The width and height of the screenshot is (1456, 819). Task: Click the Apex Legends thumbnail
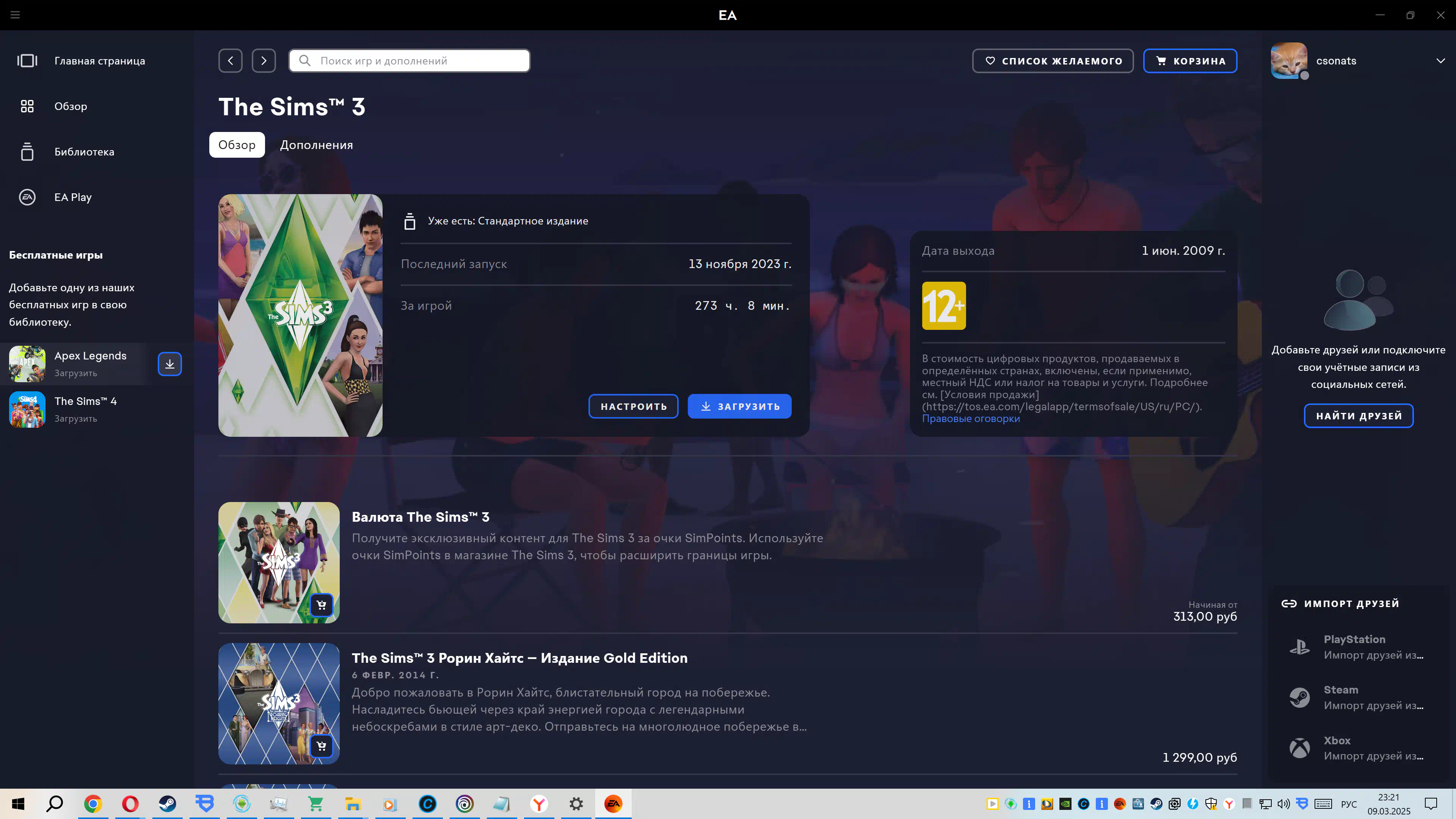(x=27, y=364)
